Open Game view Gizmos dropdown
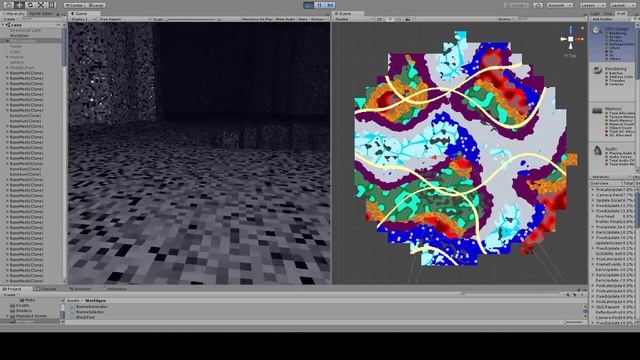Screen dimensions: 640x360 click(318, 19)
